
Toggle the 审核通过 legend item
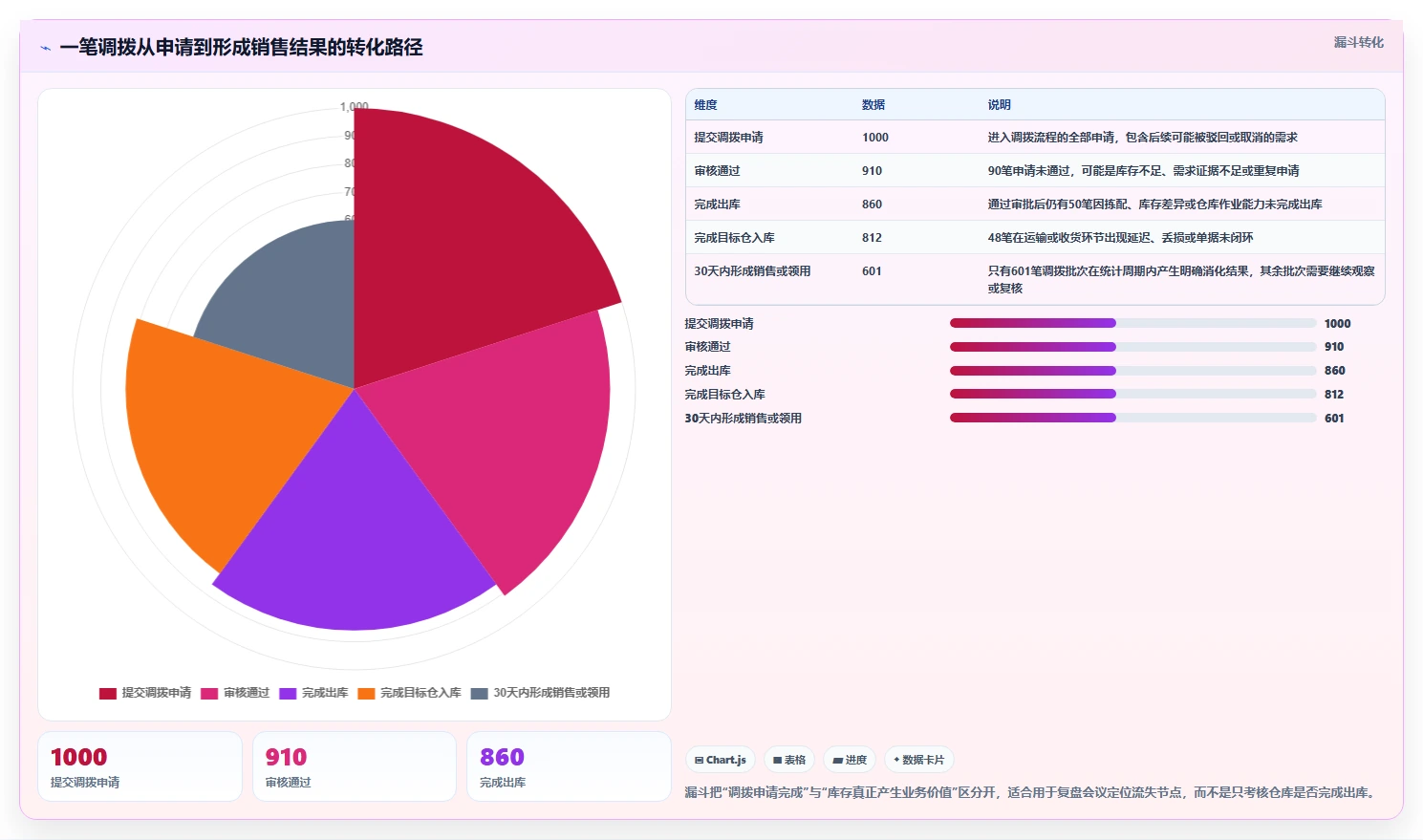coord(235,693)
